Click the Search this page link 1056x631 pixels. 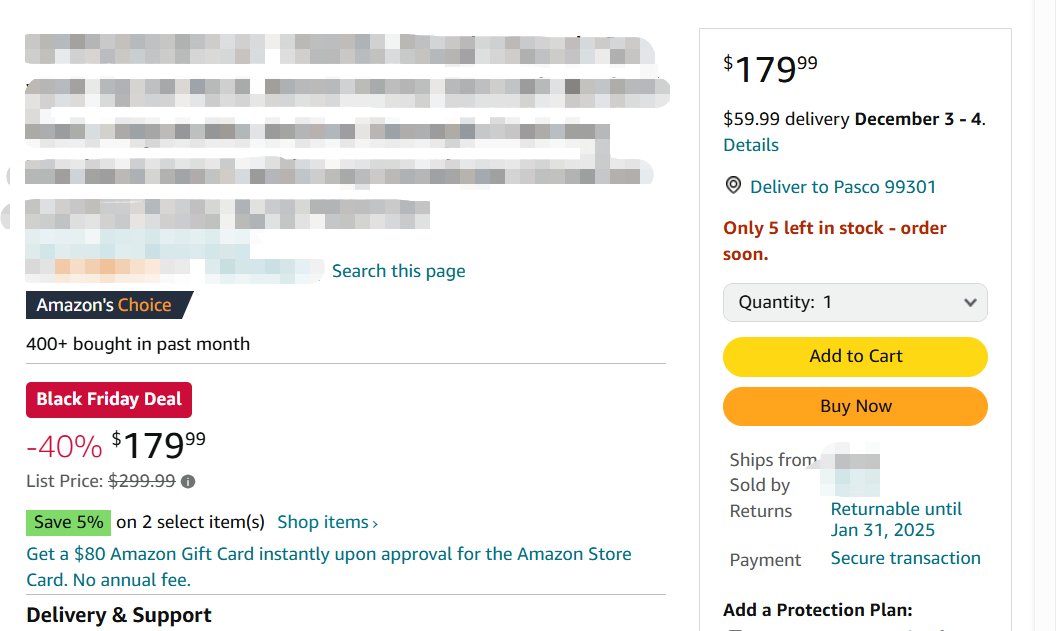pyautogui.click(x=398, y=271)
